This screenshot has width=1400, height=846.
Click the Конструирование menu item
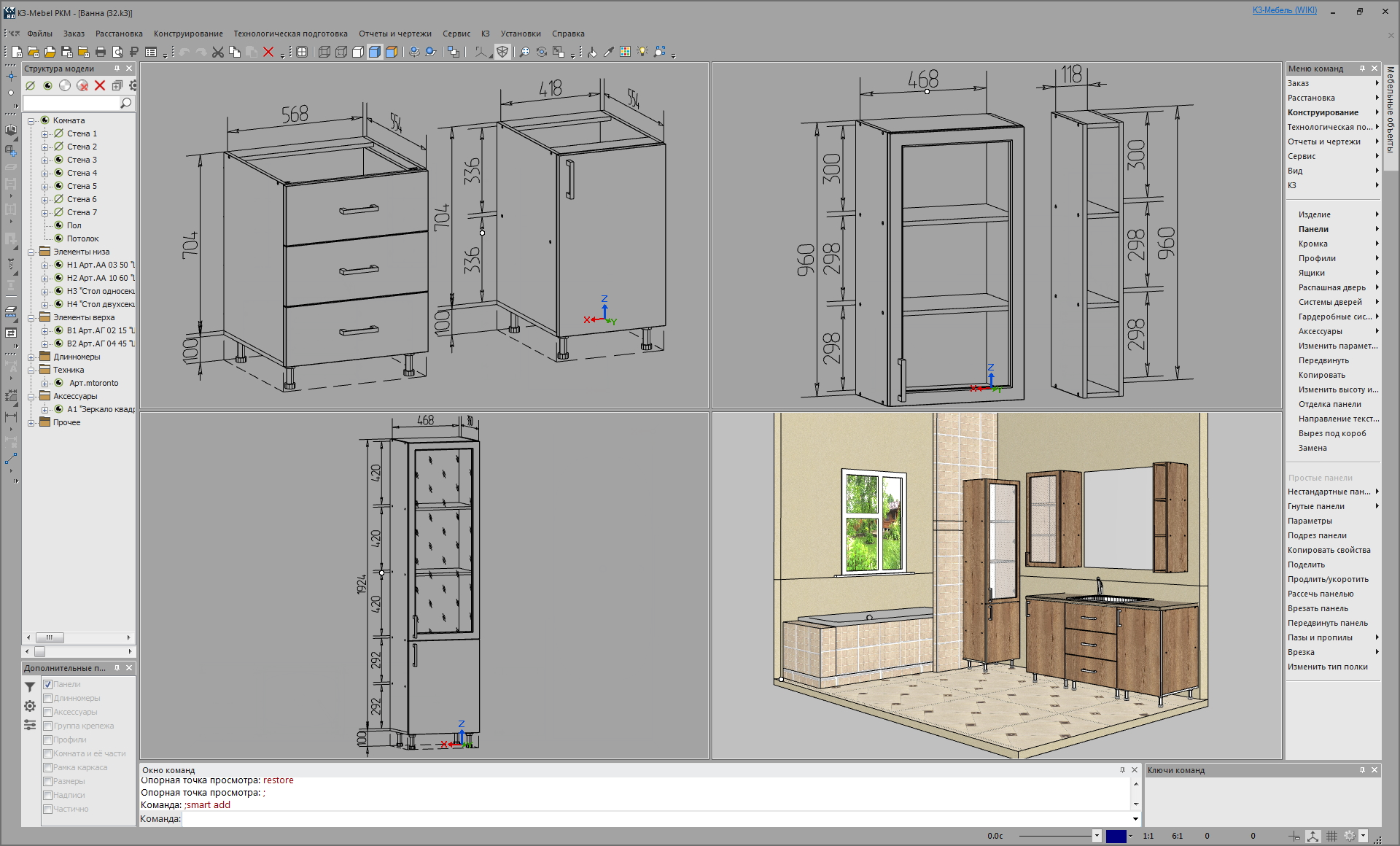[x=189, y=34]
